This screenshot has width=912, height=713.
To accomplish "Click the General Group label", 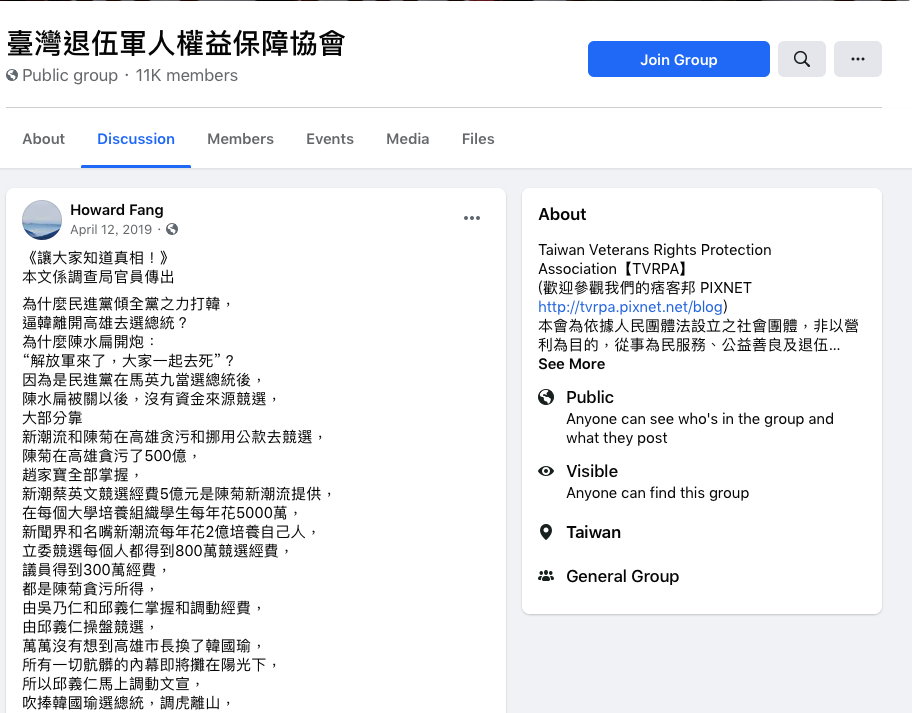I will click(x=622, y=576).
